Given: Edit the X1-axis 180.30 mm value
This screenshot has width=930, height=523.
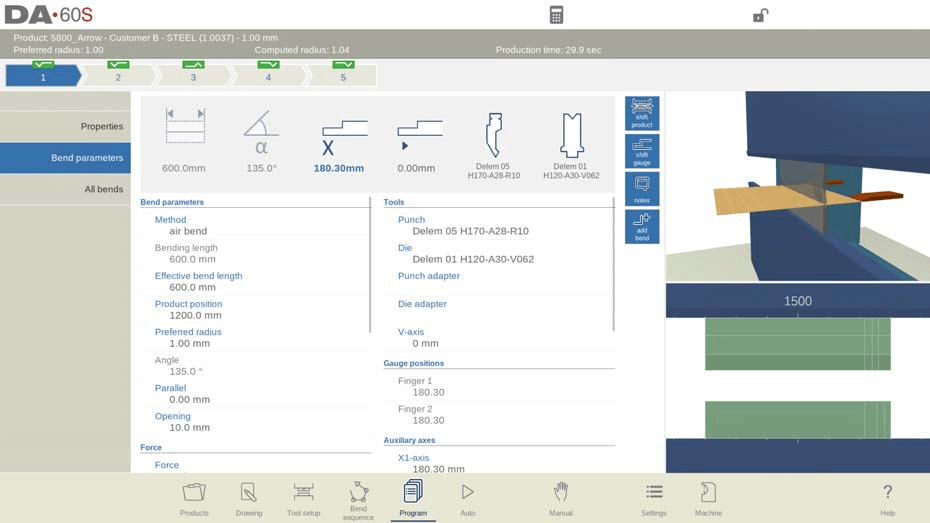Looking at the screenshot, I should [499, 463].
